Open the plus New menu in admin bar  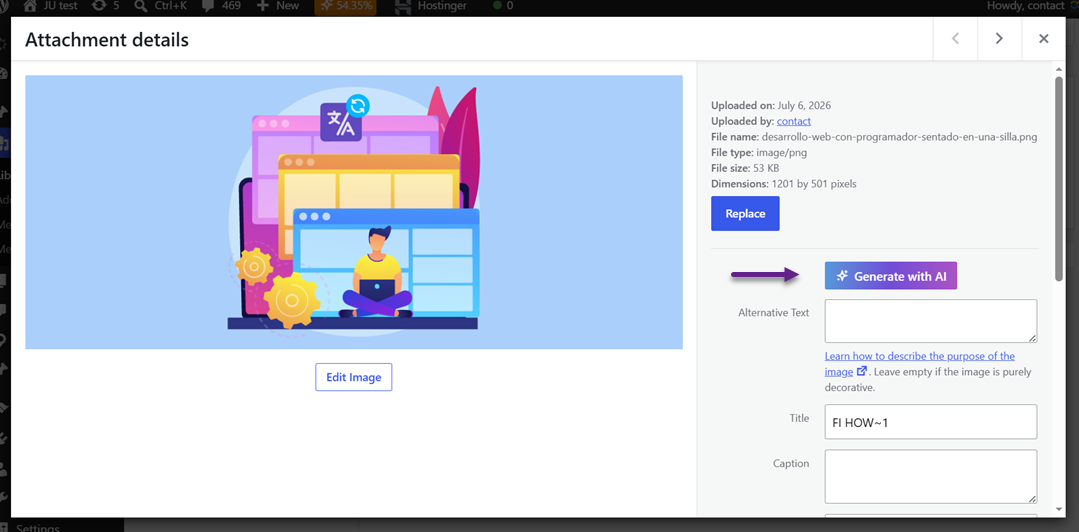262,6
